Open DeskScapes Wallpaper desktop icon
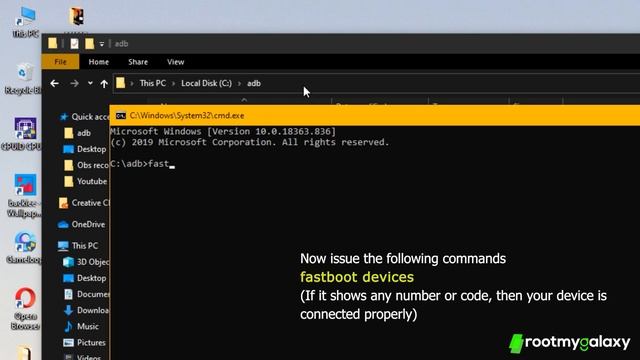Screen dimensions: 640x360 click(24, 195)
